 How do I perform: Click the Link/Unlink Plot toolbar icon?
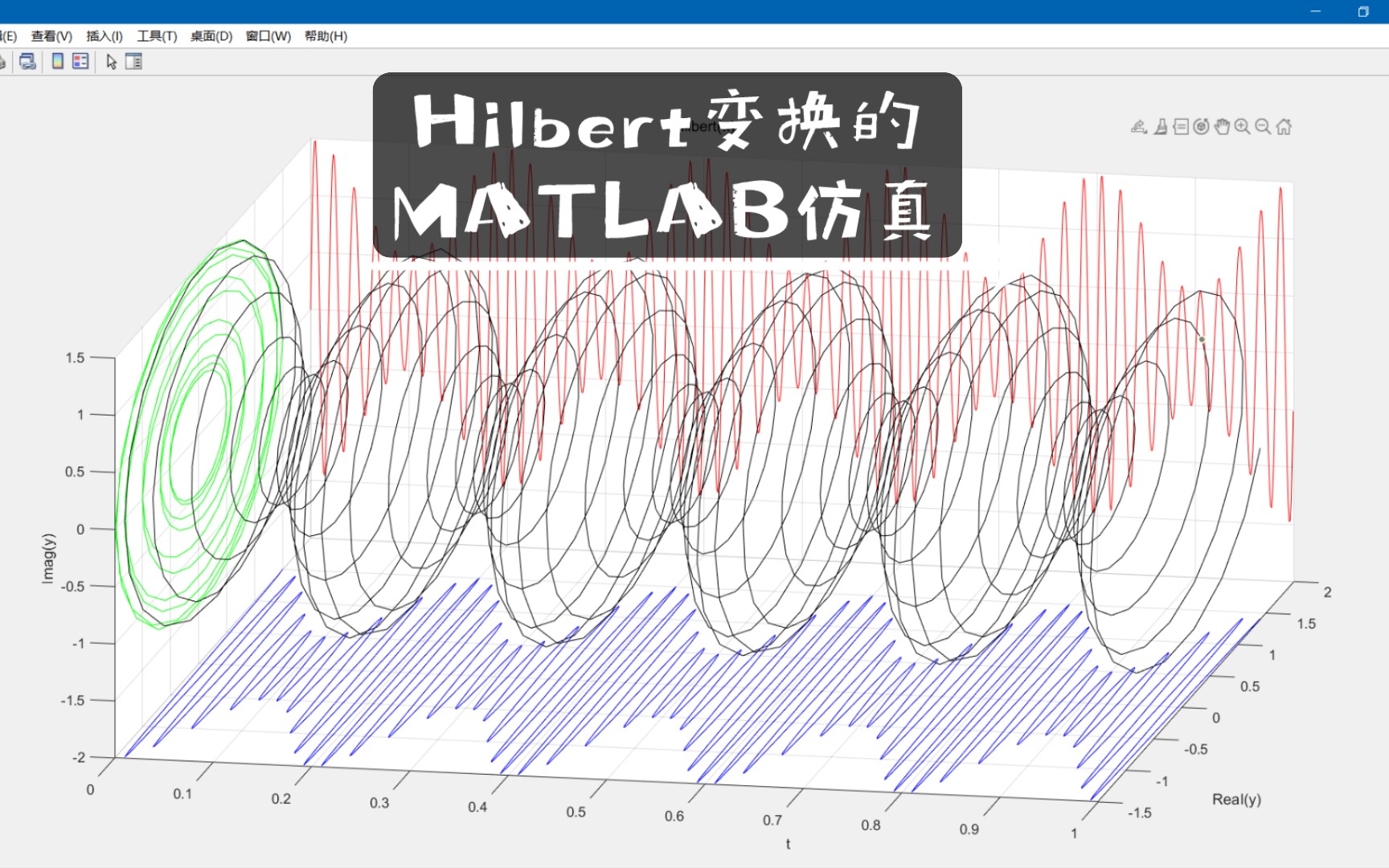click(28, 62)
